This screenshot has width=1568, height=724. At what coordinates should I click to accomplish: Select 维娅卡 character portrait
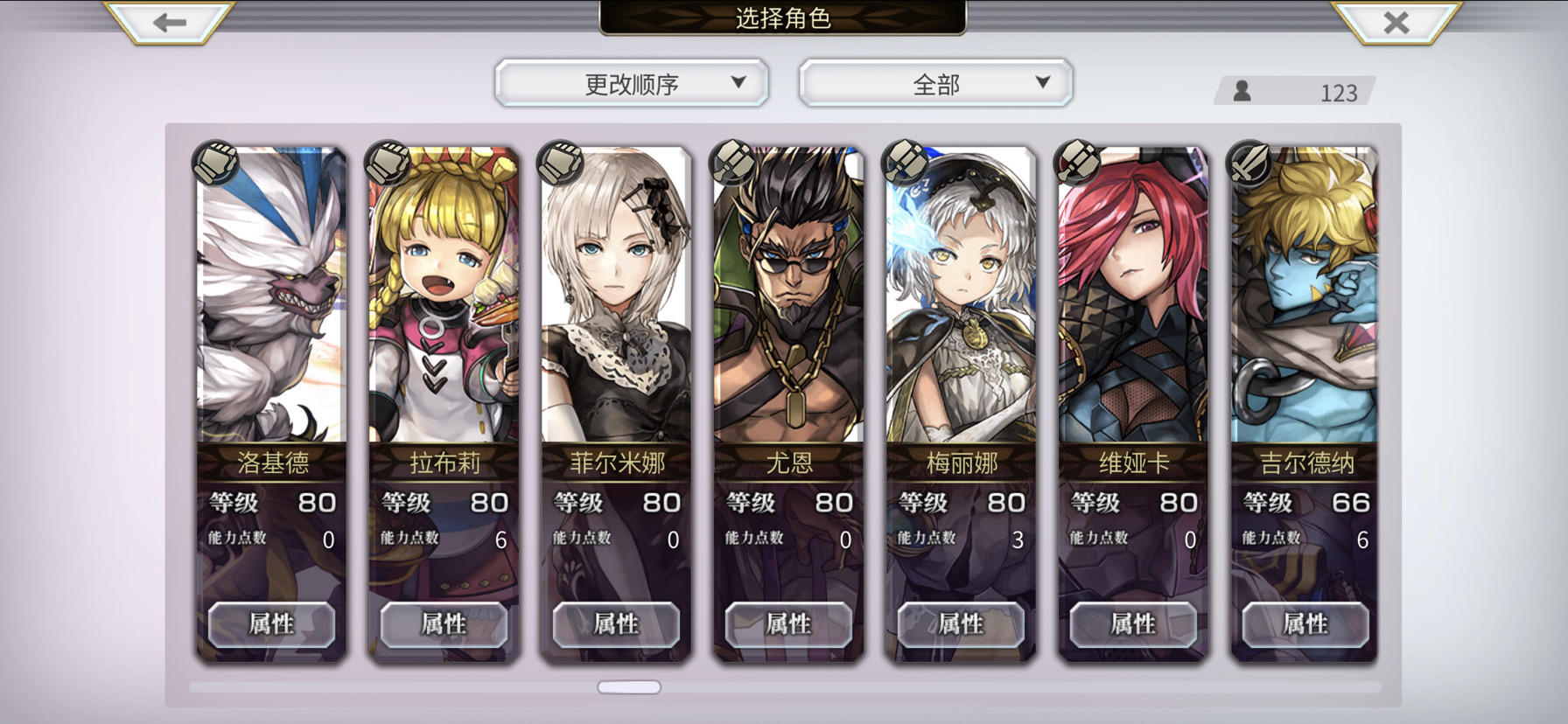(x=1133, y=296)
